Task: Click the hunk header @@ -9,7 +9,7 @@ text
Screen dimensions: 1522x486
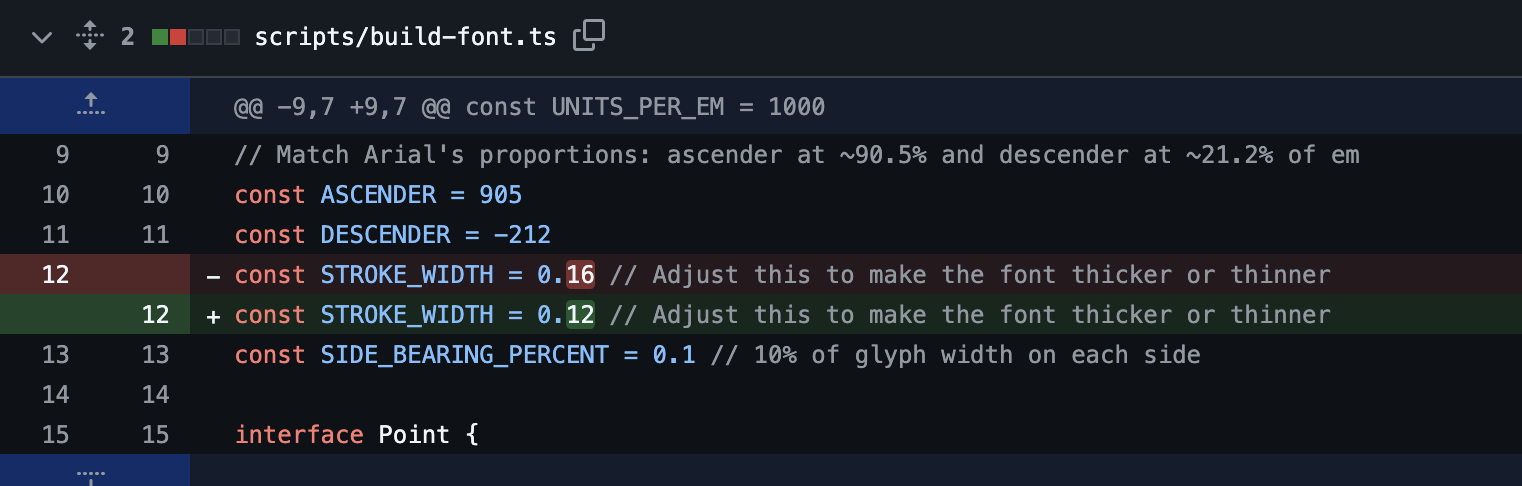Action: coord(529,106)
